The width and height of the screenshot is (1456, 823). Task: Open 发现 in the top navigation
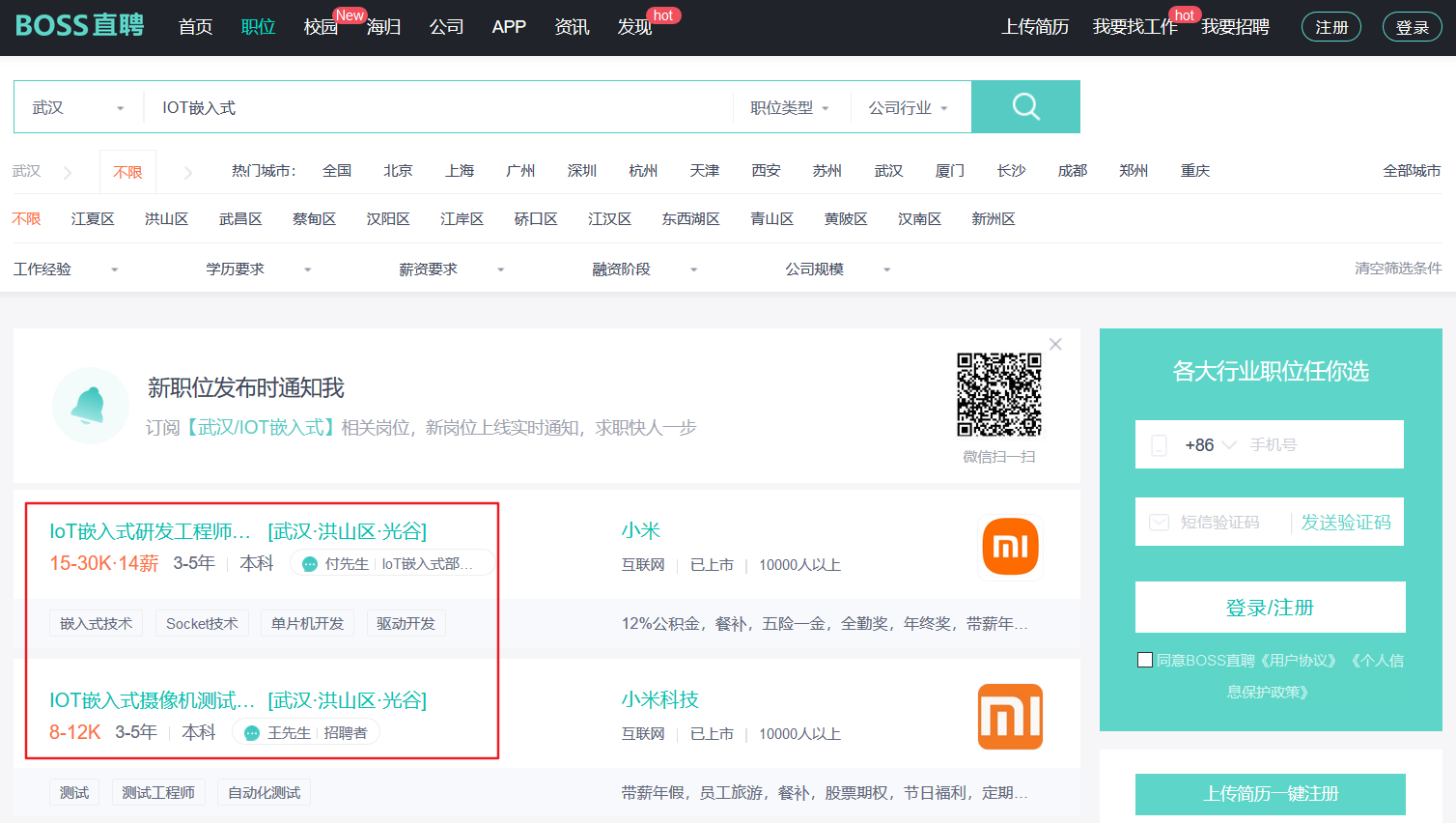[634, 27]
